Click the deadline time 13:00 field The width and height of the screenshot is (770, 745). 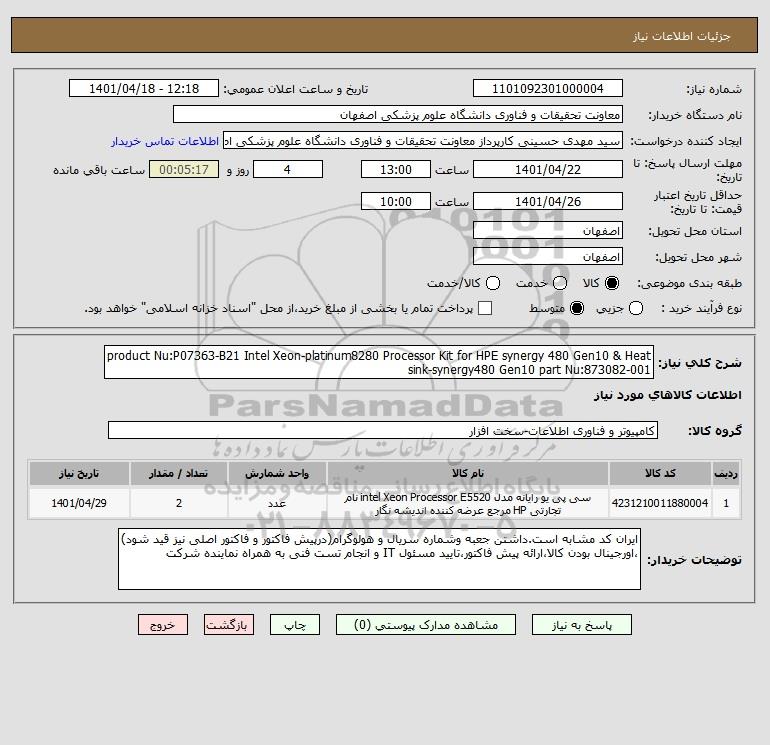396,169
